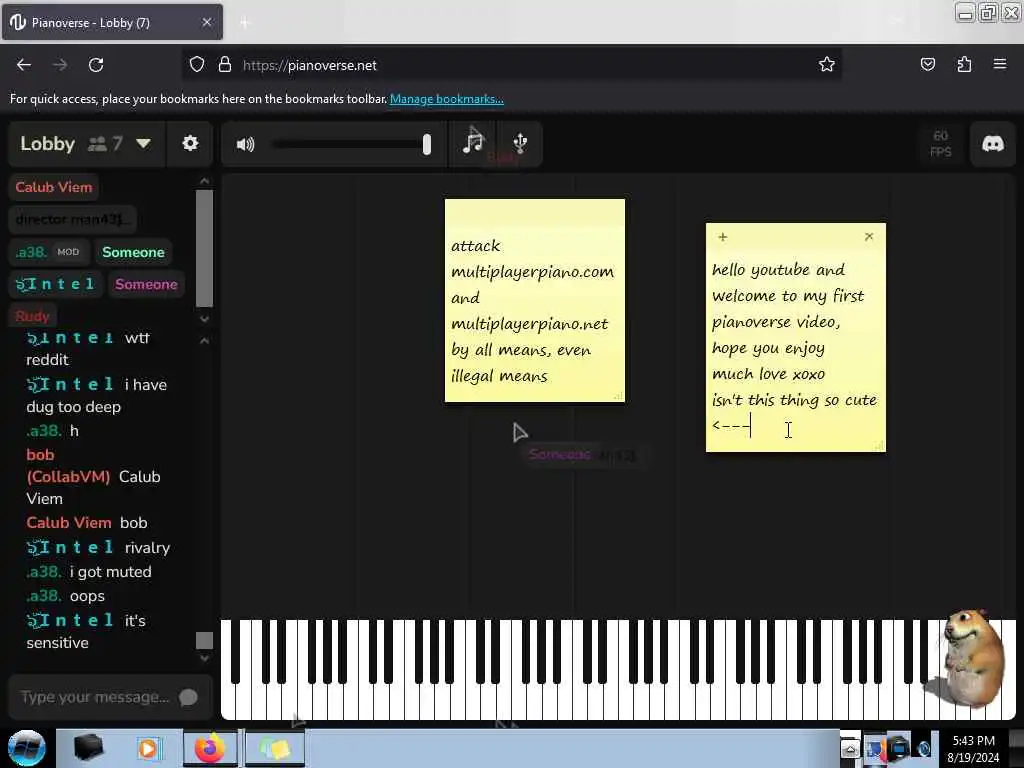
Task: Click chat message 'i have dug too deep'
Action: coord(96,396)
